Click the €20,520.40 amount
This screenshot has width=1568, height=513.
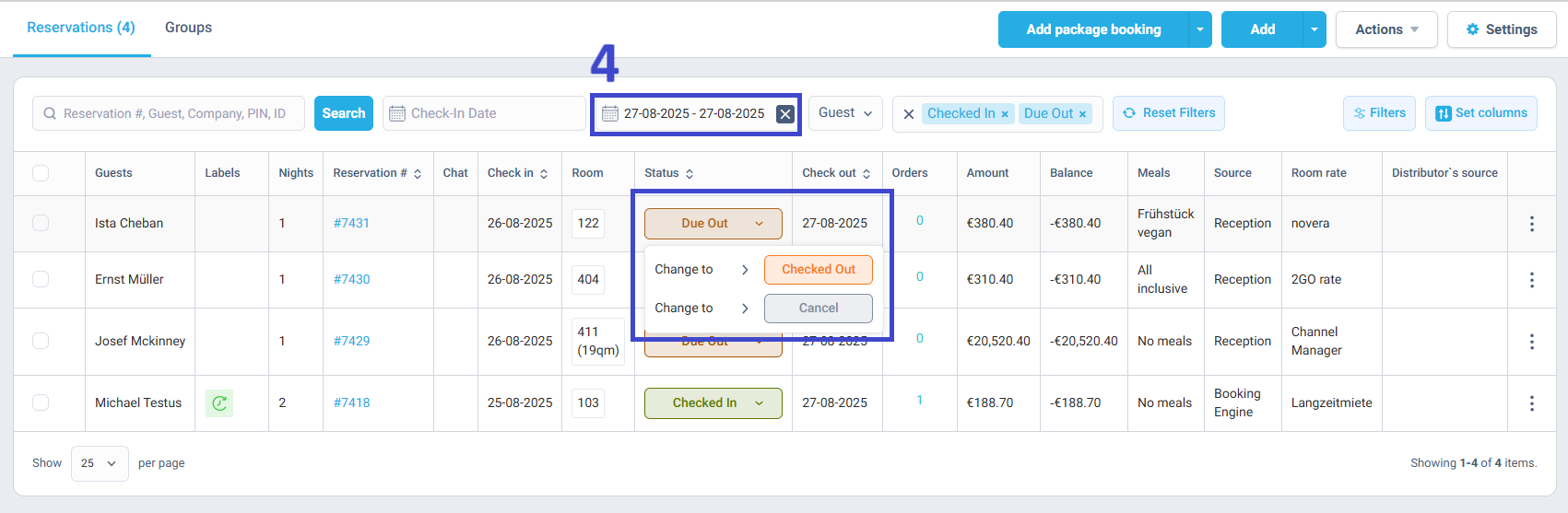(998, 342)
